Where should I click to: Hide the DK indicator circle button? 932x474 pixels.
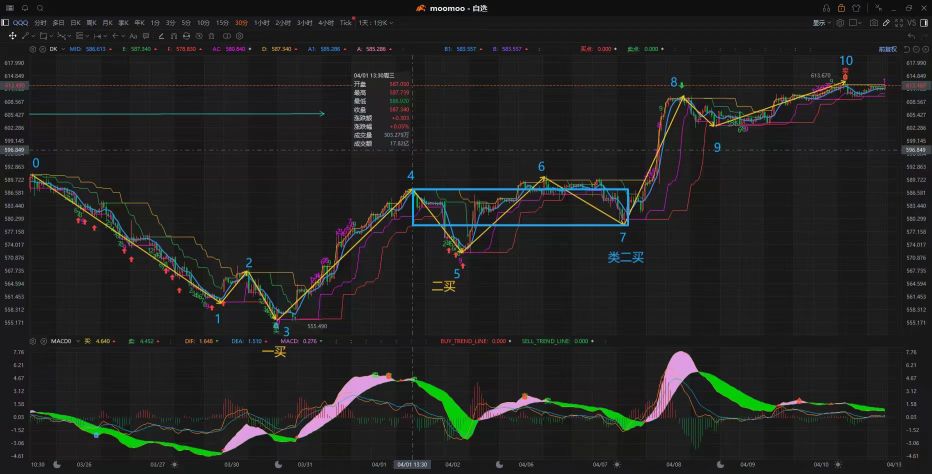point(43,49)
